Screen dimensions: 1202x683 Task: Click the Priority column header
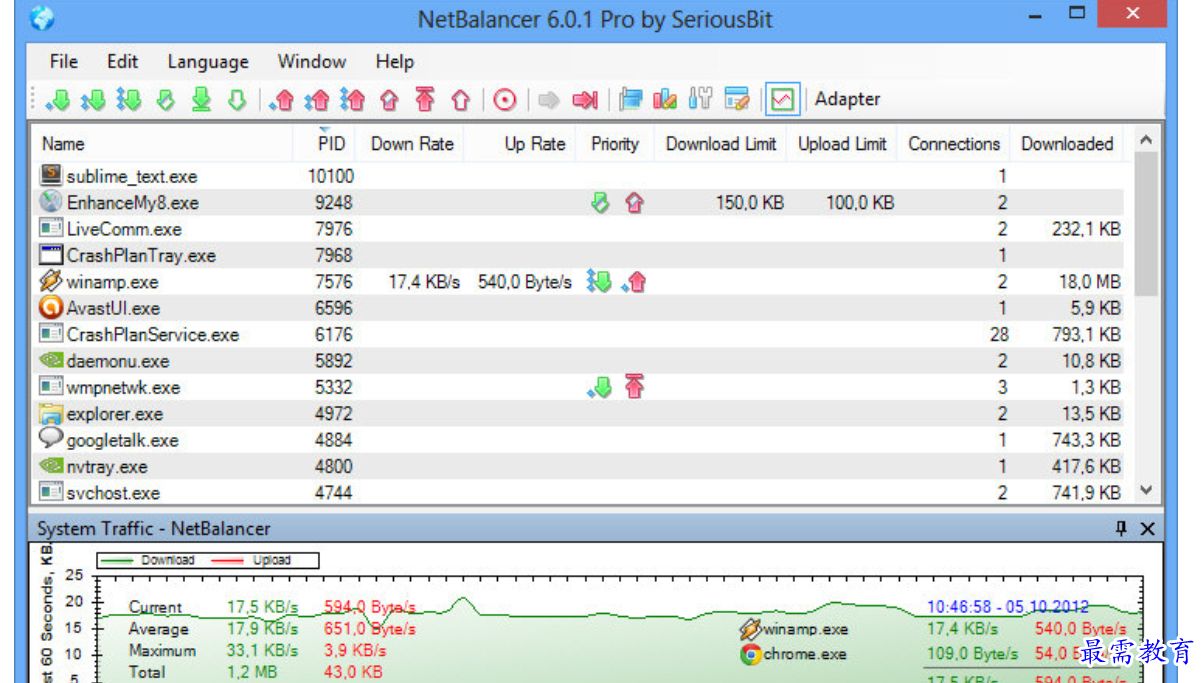point(615,143)
